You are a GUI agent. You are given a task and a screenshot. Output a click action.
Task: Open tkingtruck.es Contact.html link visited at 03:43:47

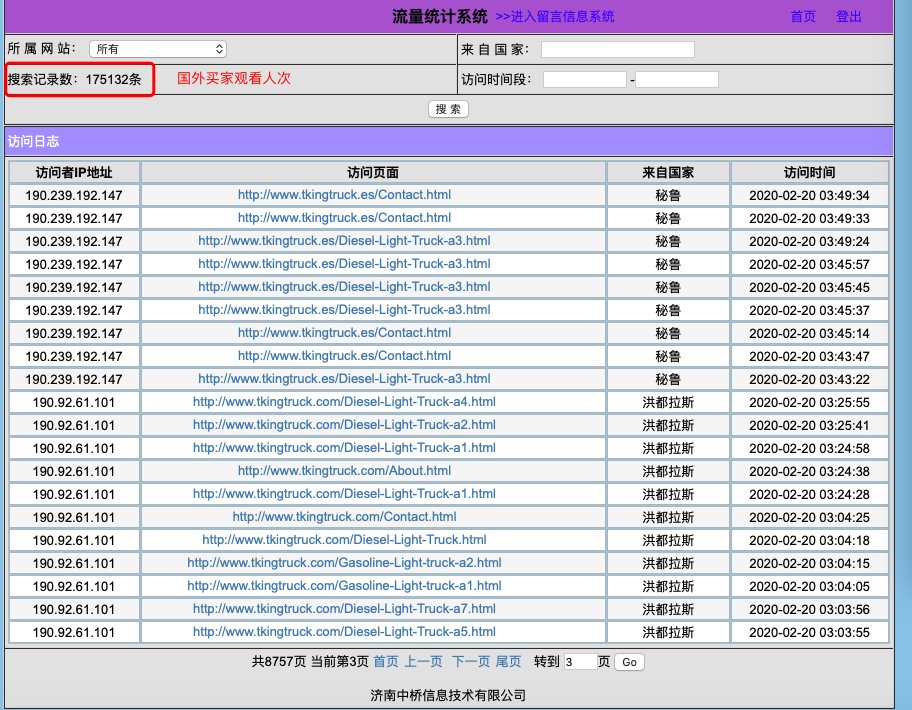coord(344,356)
